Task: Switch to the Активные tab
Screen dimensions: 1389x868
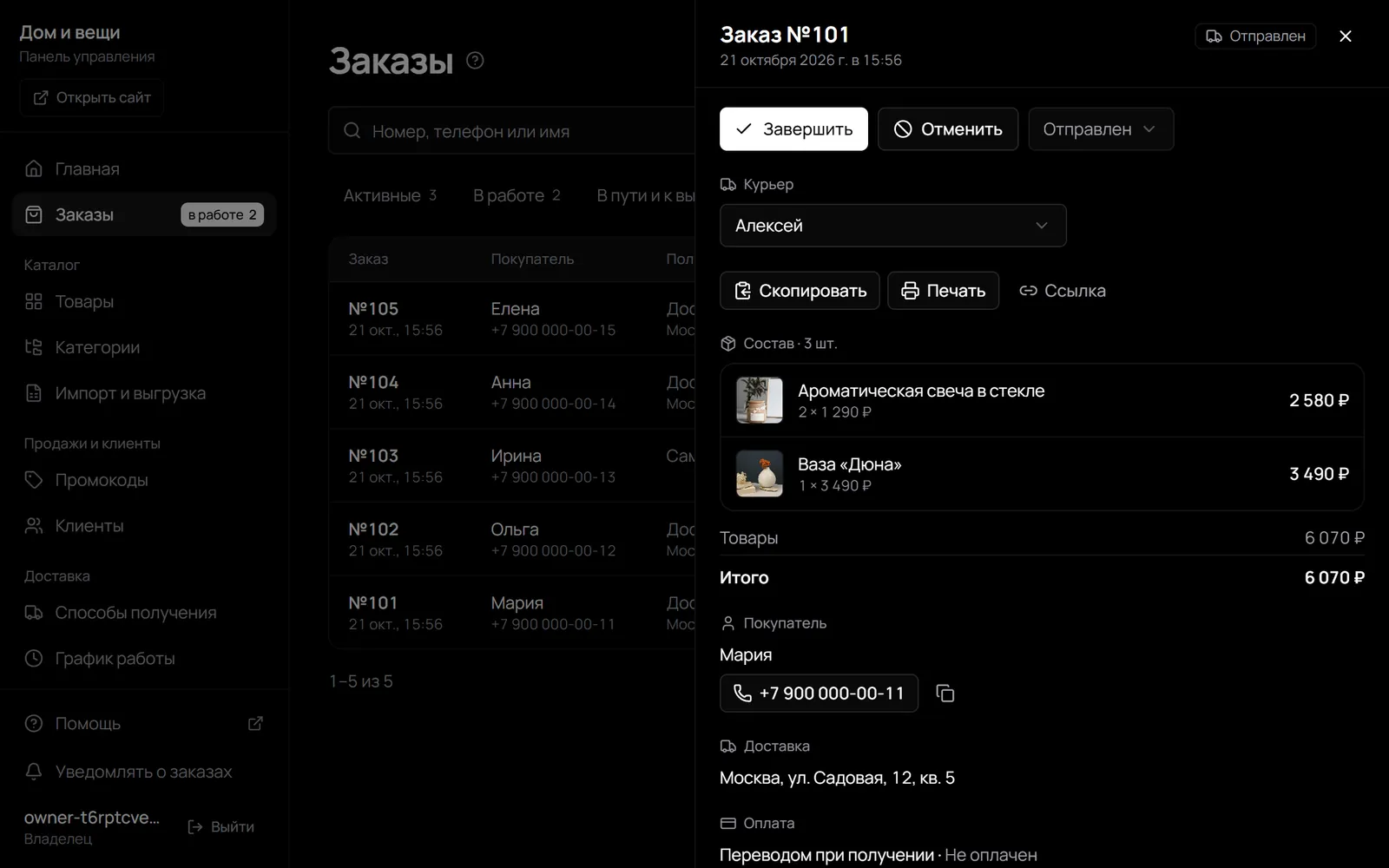Action: coord(390,195)
